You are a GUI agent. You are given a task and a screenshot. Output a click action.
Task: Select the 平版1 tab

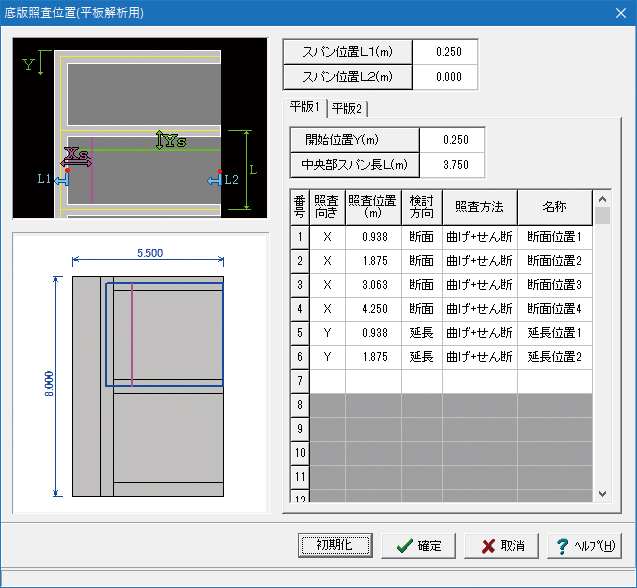click(304, 106)
